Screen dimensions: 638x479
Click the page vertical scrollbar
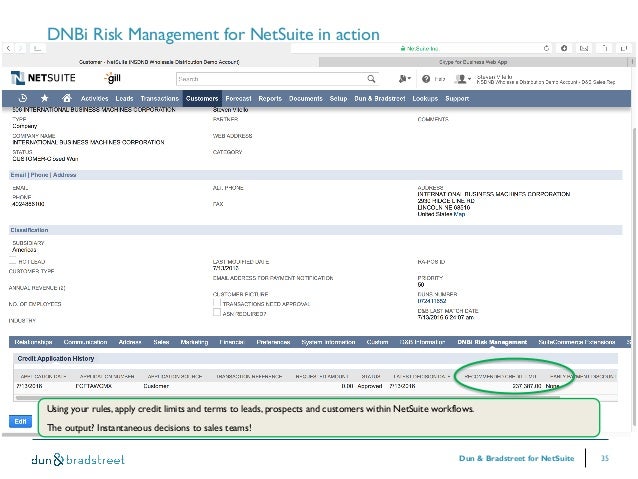coord(634,277)
